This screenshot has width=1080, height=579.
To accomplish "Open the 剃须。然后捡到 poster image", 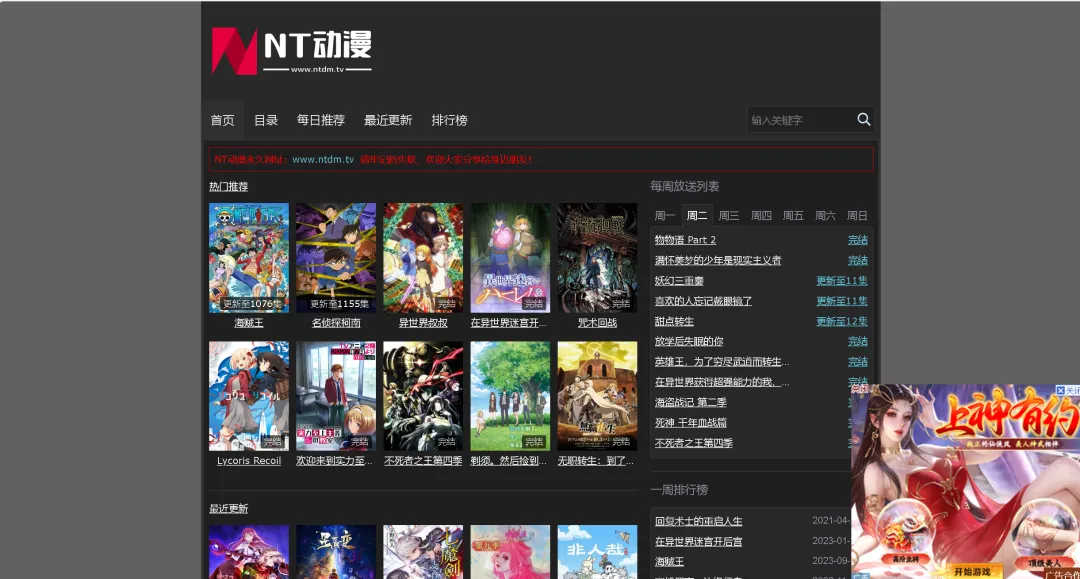I will [x=510, y=396].
